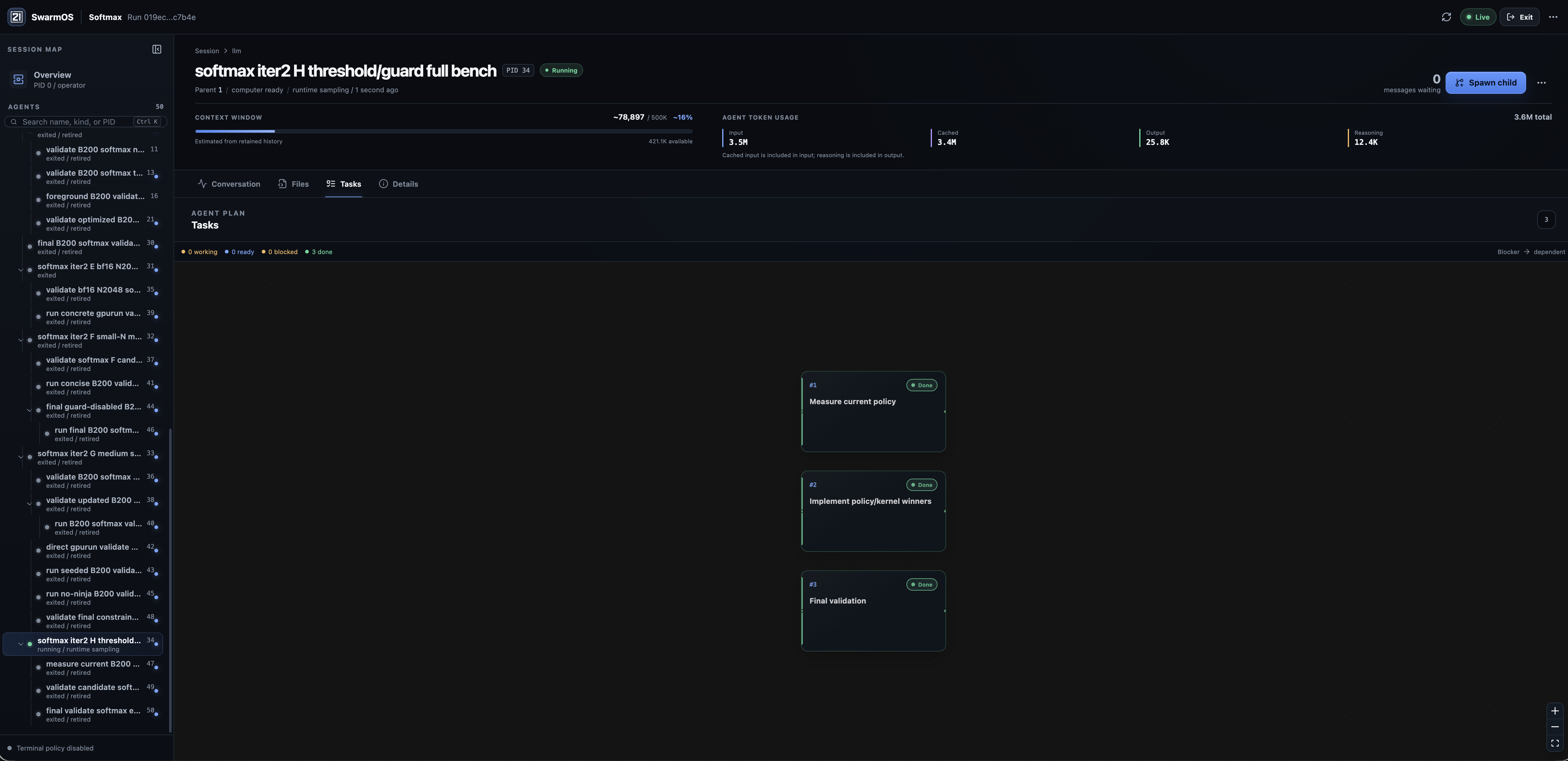The height and width of the screenshot is (761, 1568).
Task: Click the Spawn child button
Action: pos(1485,83)
